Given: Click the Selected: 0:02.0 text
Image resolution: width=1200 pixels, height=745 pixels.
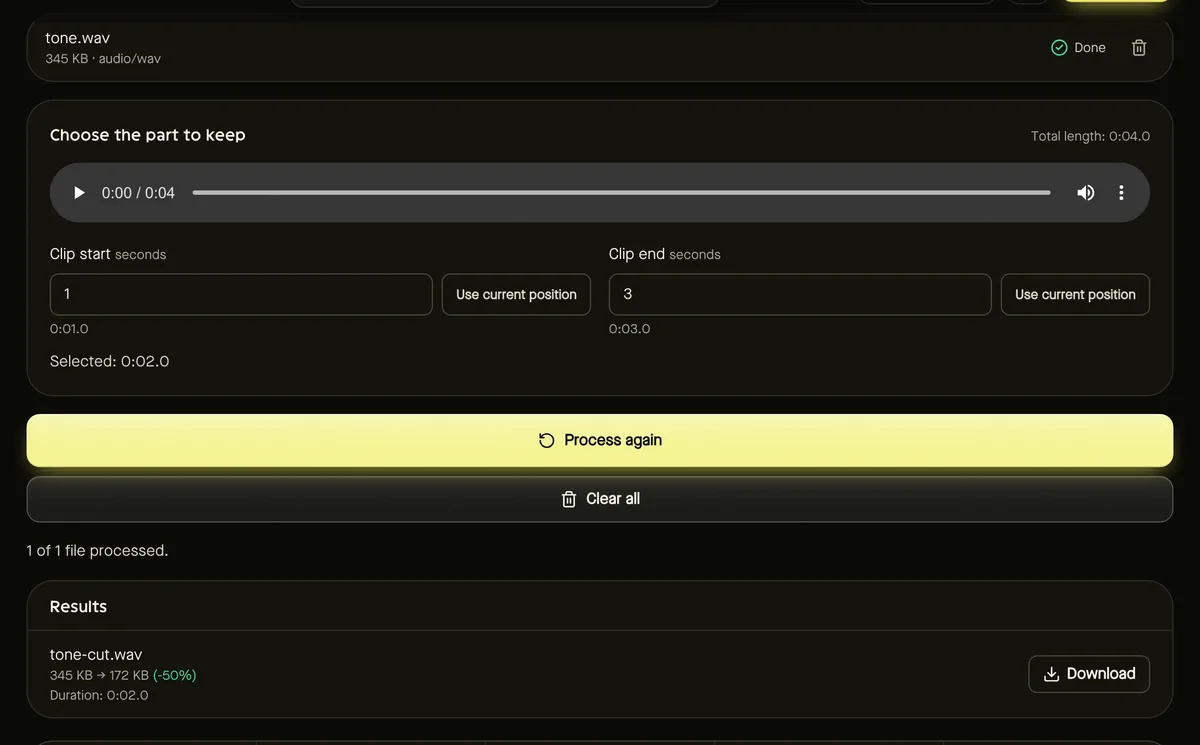Looking at the screenshot, I should [109, 361].
